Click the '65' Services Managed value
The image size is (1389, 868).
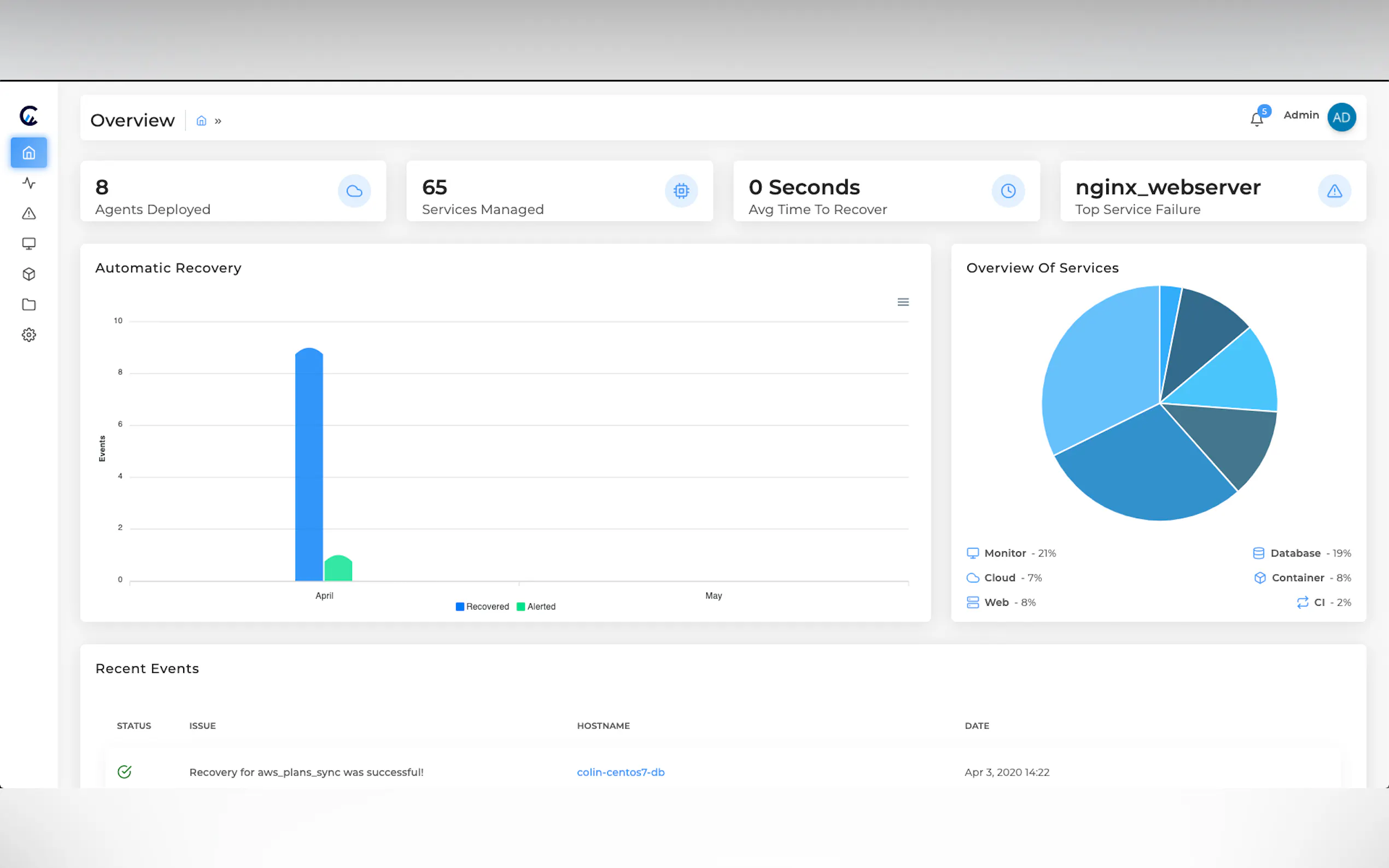[435, 187]
